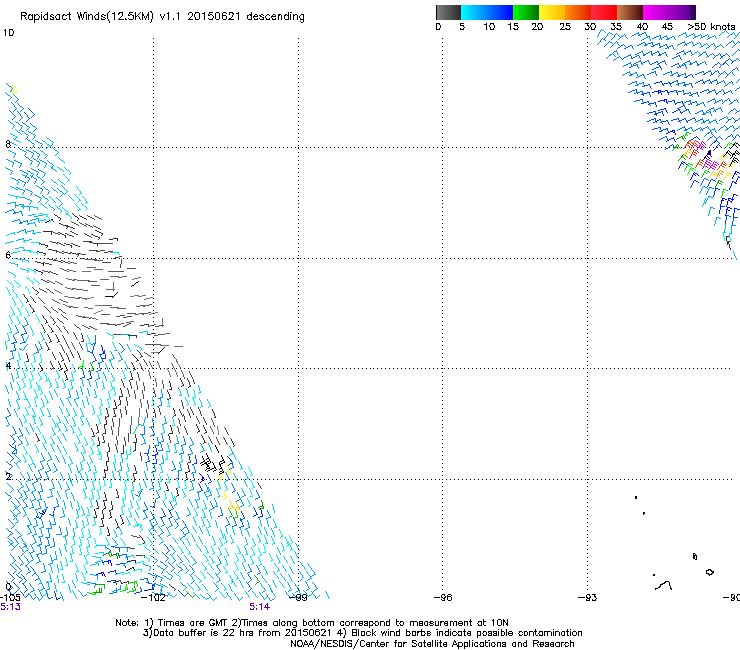Image resolution: width=740 pixels, height=650 pixels.
Task: Click the 'Times are GMT' note line
Action: click(x=311, y=623)
